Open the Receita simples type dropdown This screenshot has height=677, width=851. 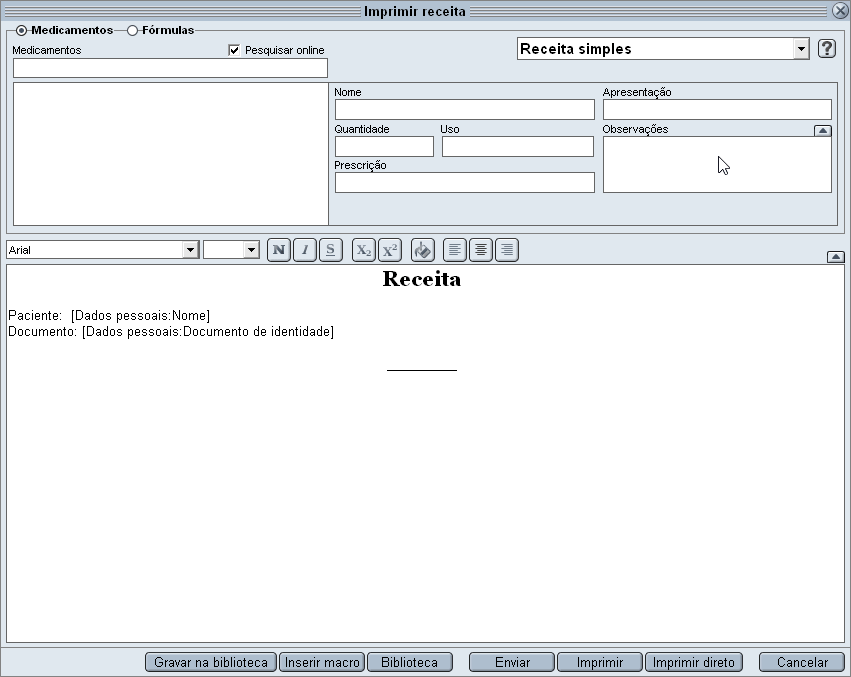pyautogui.click(x=801, y=49)
